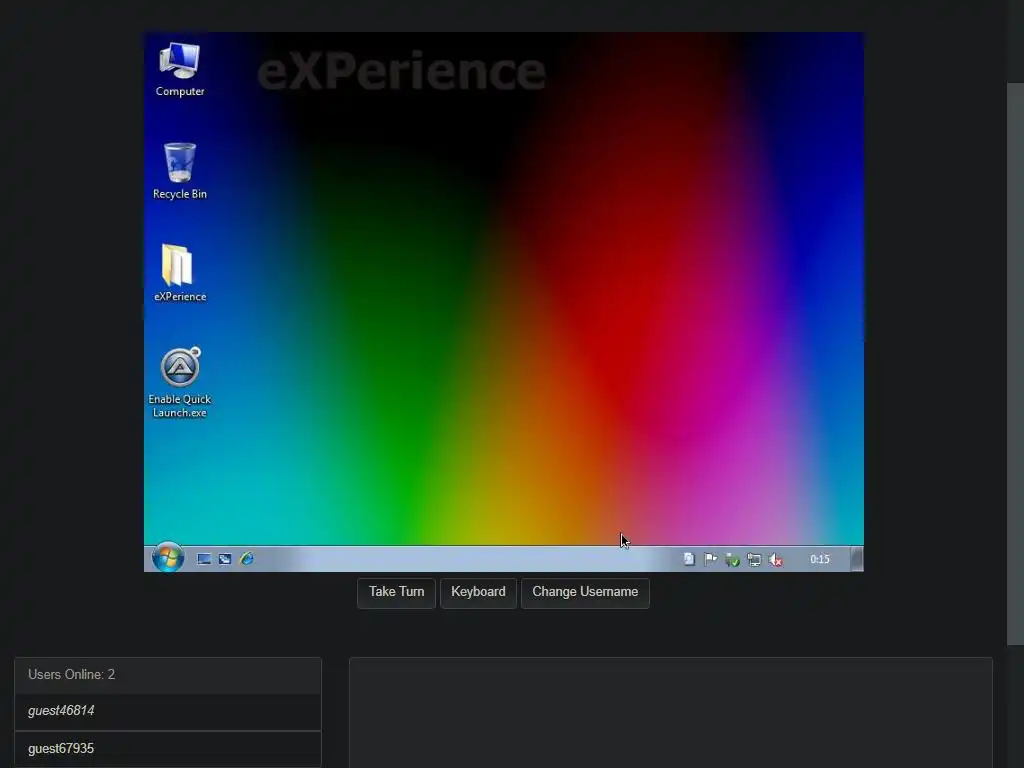Launch Internet Explorer from quick launch
The image size is (1024, 768).
pos(247,559)
